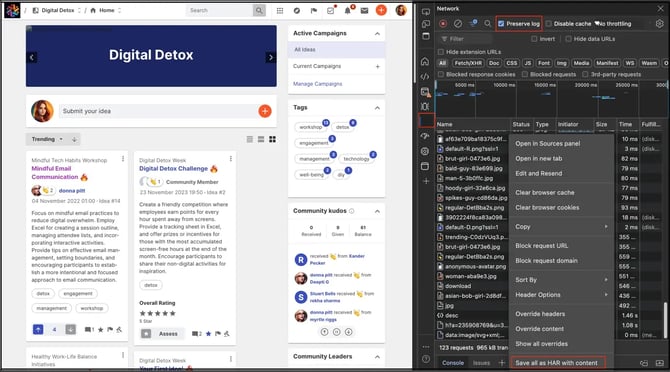Open the Trending sort dropdown

pyautogui.click(x=47, y=139)
